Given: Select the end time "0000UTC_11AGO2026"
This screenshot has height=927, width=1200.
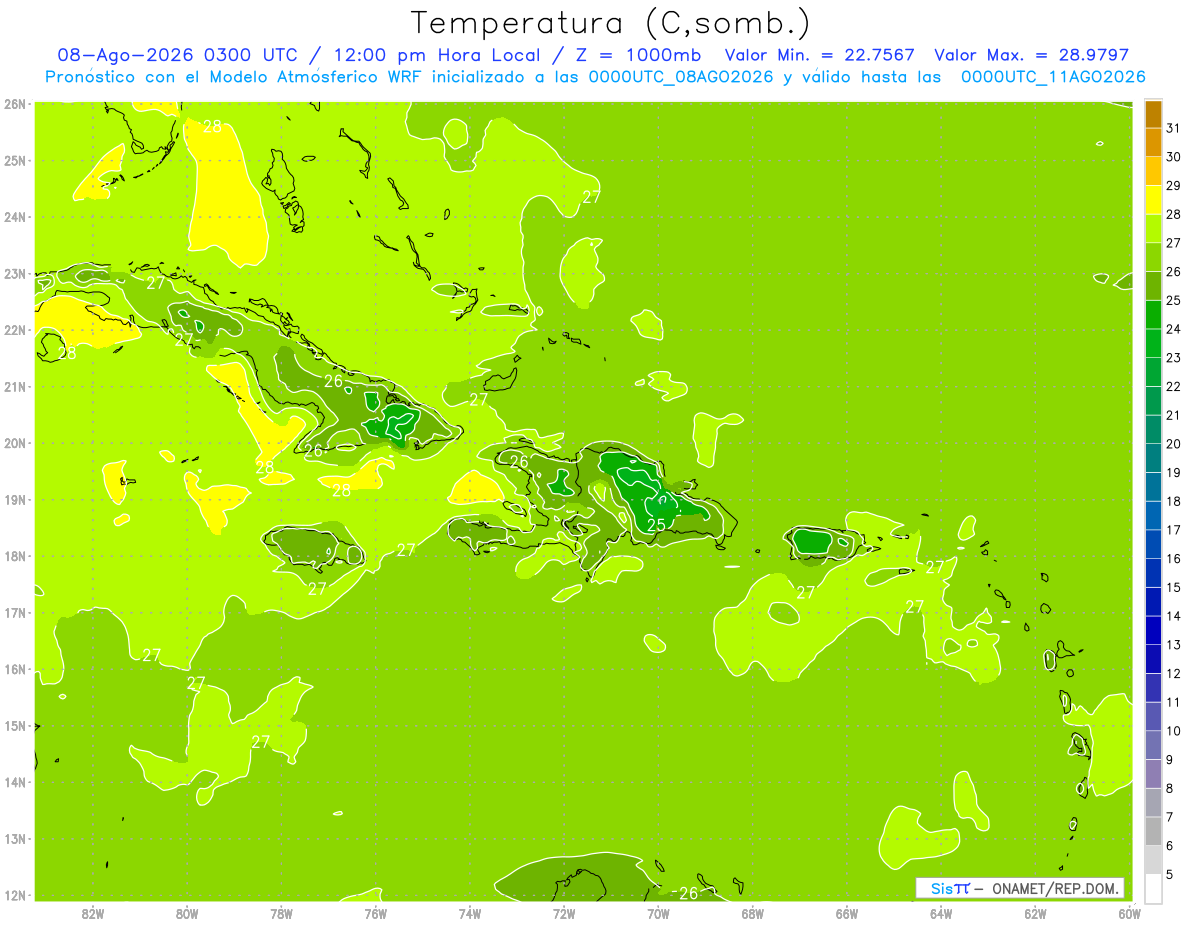Looking at the screenshot, I should click(1053, 77).
